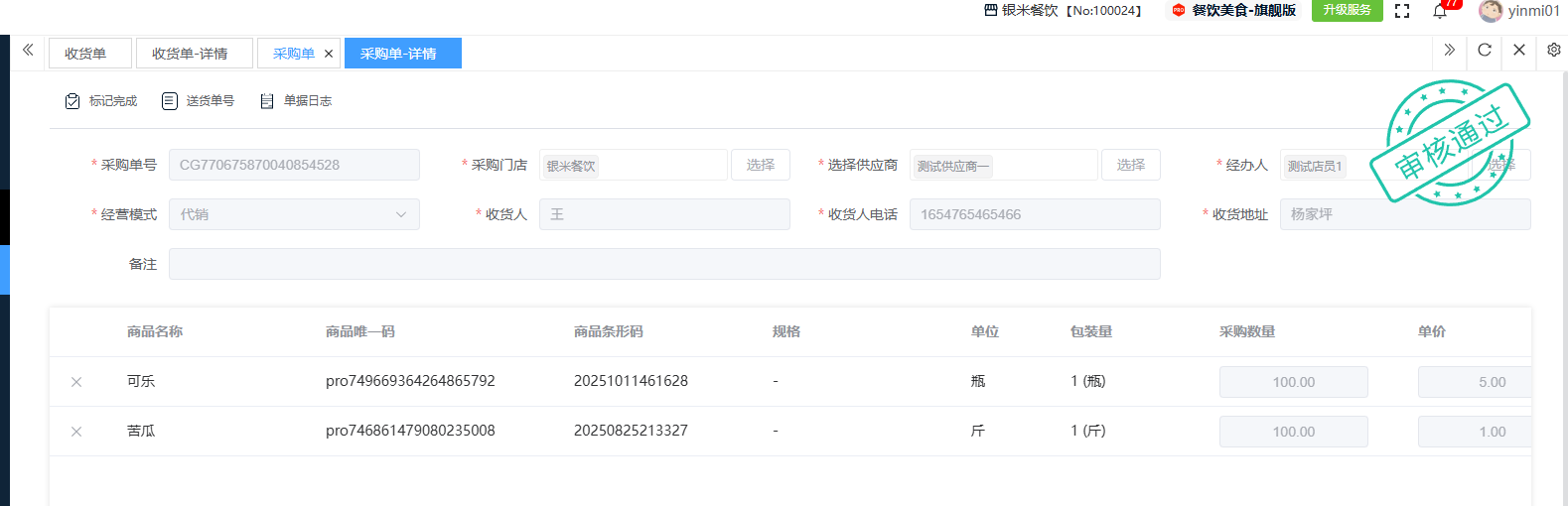The width and height of the screenshot is (1568, 506).
Task: Collapse sidebar with double-left arrow
Action: [28, 50]
